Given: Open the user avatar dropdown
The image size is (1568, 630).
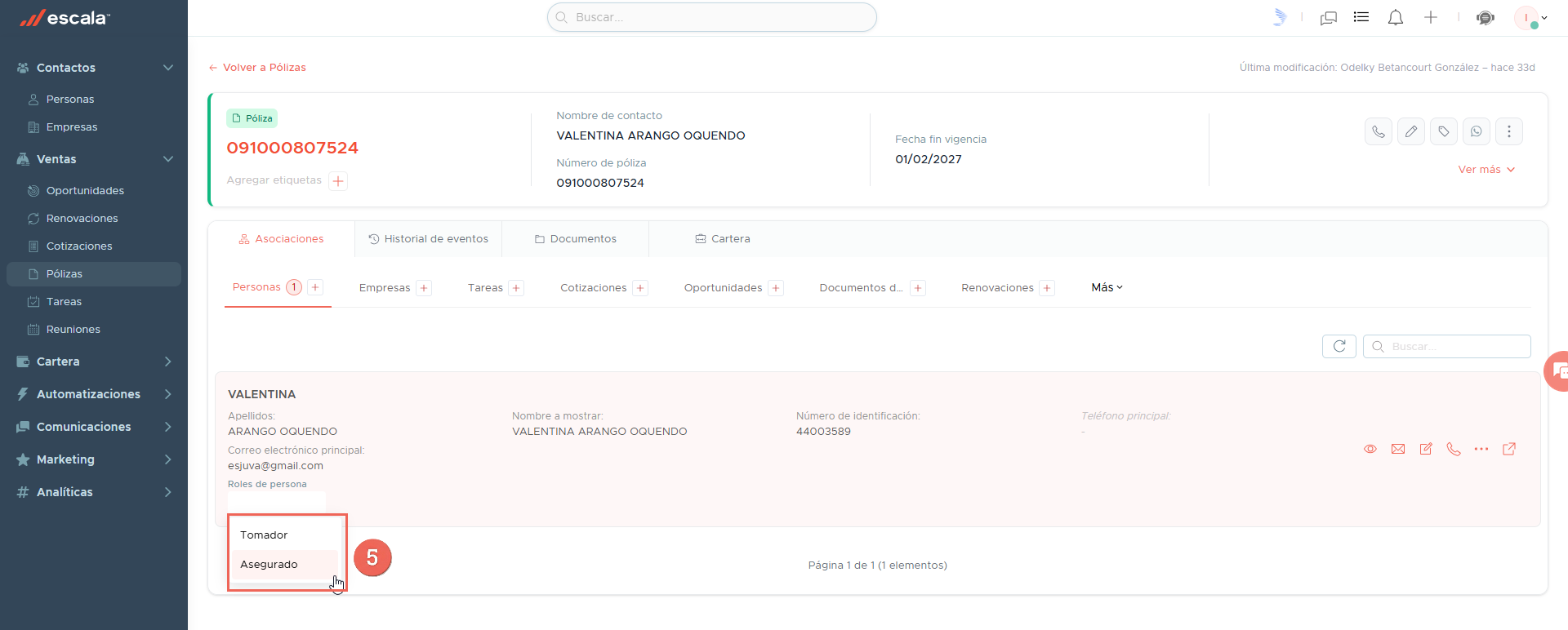Looking at the screenshot, I should 1530,17.
